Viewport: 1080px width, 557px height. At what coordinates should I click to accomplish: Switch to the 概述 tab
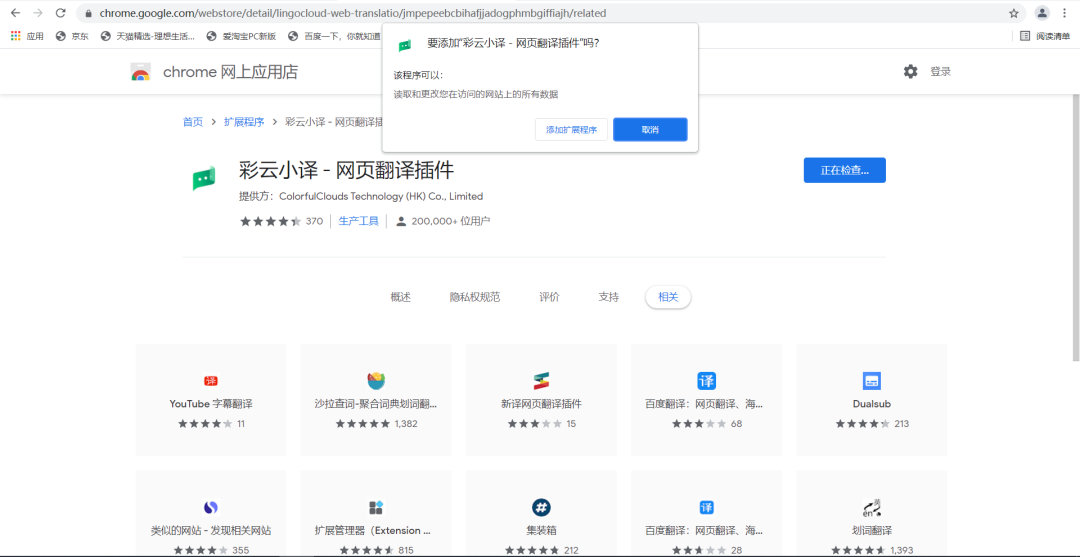400,297
